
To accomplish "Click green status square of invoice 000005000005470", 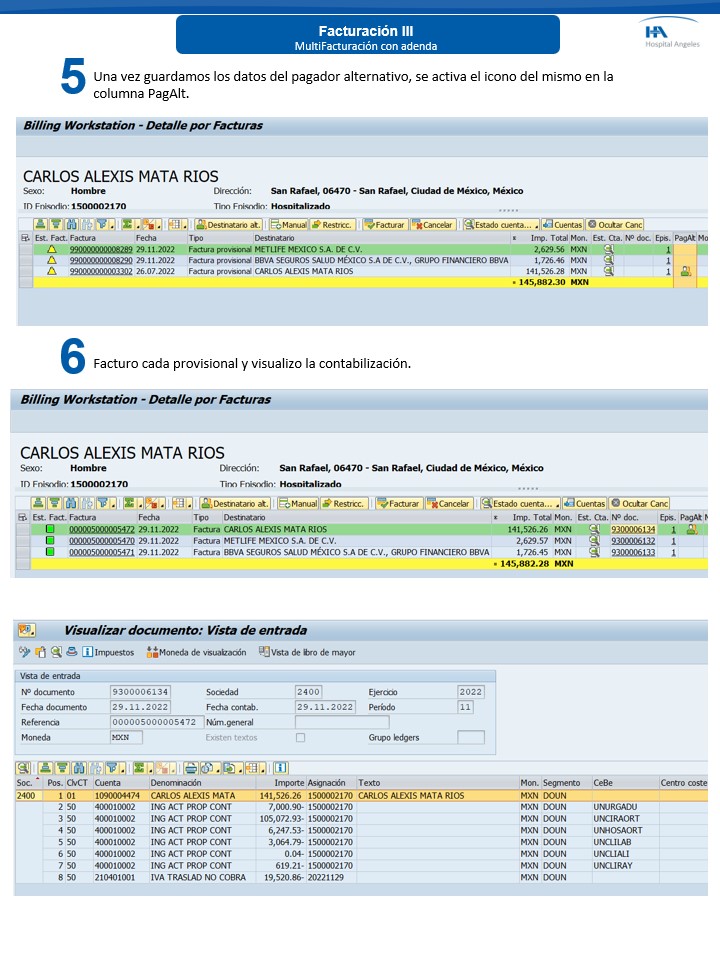I will (x=50, y=541).
